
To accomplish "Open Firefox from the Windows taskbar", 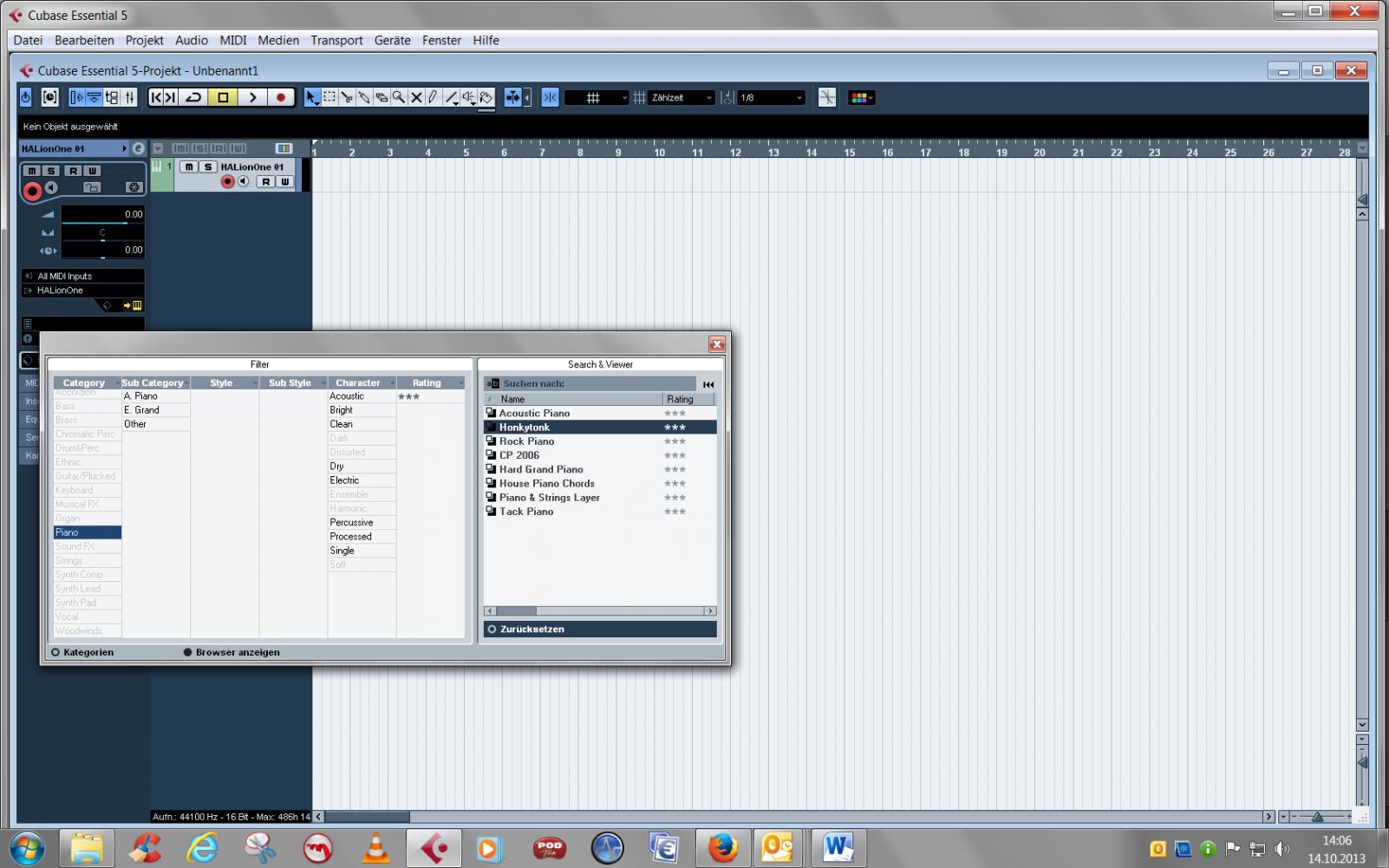I will point(721,847).
